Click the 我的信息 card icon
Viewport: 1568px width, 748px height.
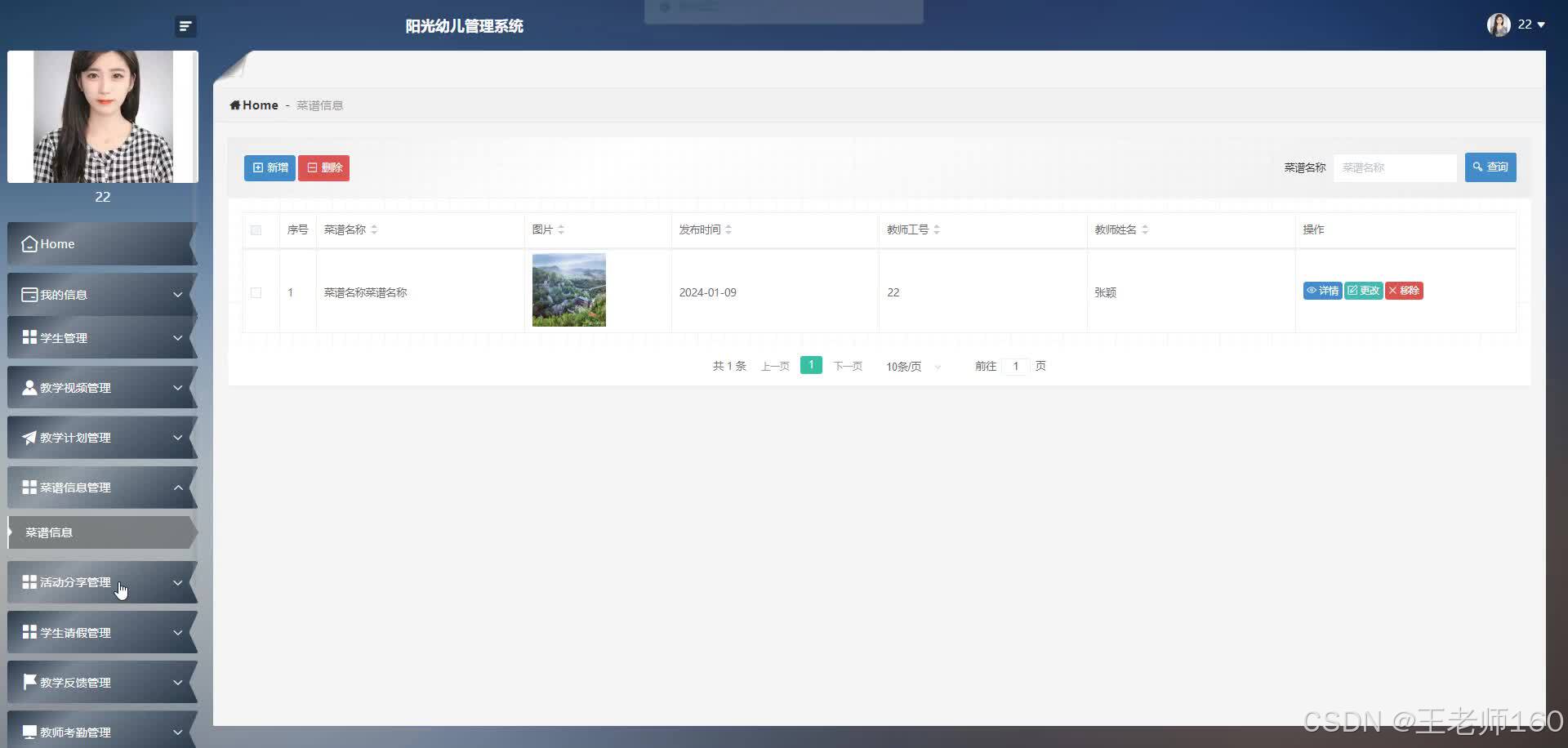point(29,295)
